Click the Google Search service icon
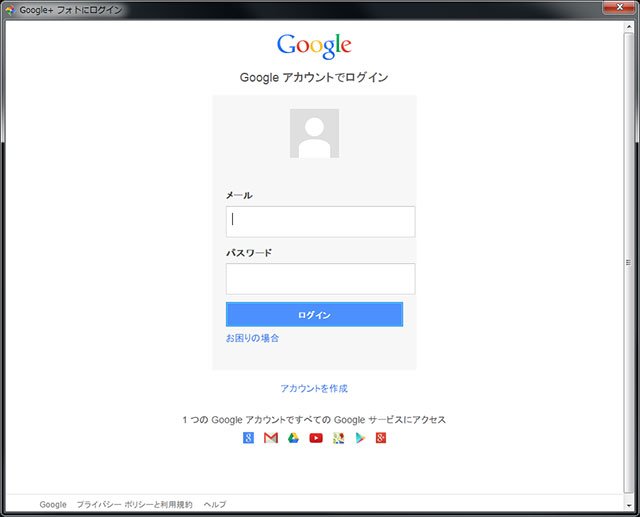This screenshot has width=640, height=517. 248,438
